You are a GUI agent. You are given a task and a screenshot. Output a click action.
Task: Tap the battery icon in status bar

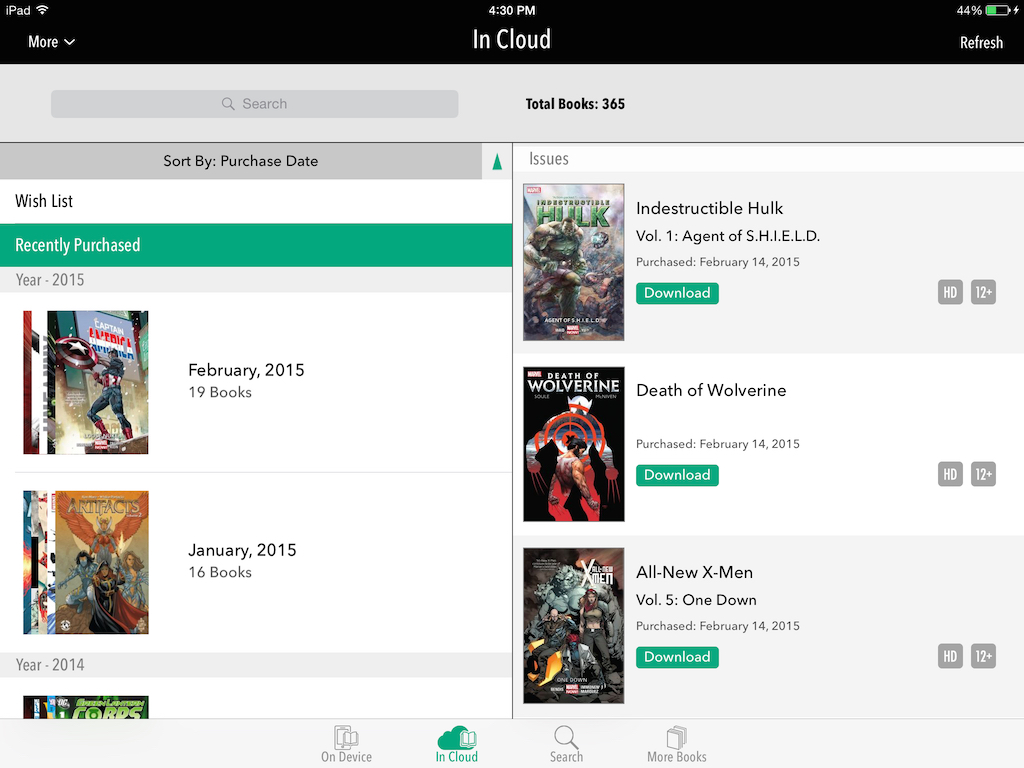click(x=998, y=10)
